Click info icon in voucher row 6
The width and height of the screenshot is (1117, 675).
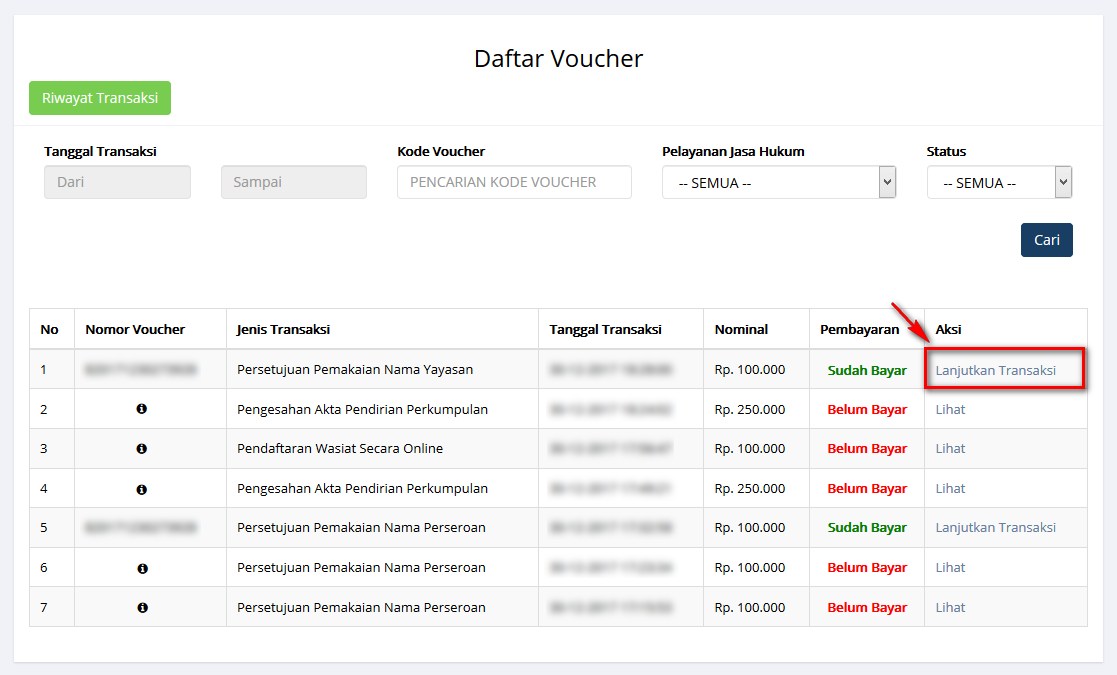click(x=142, y=568)
